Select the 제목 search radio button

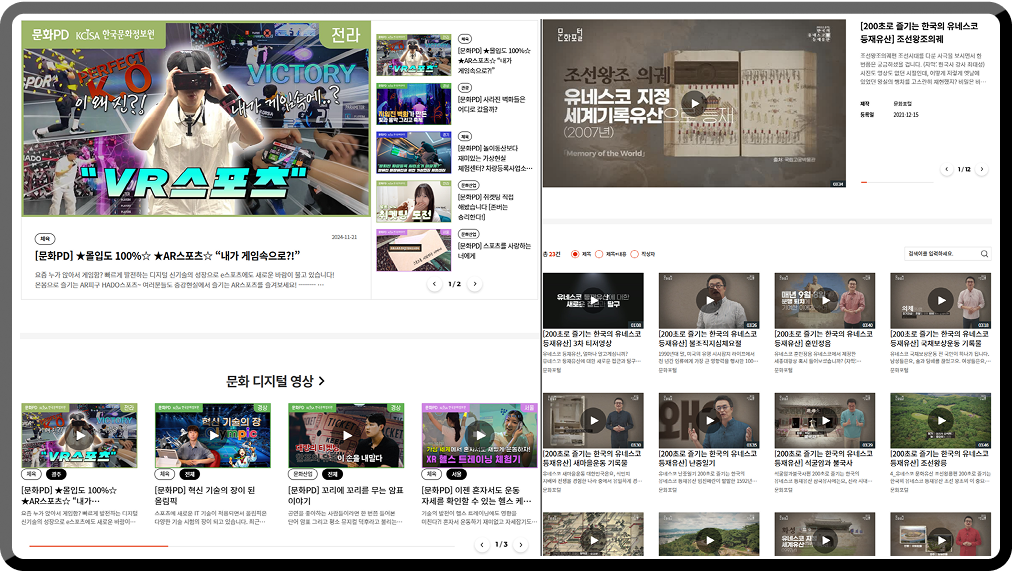coord(574,254)
